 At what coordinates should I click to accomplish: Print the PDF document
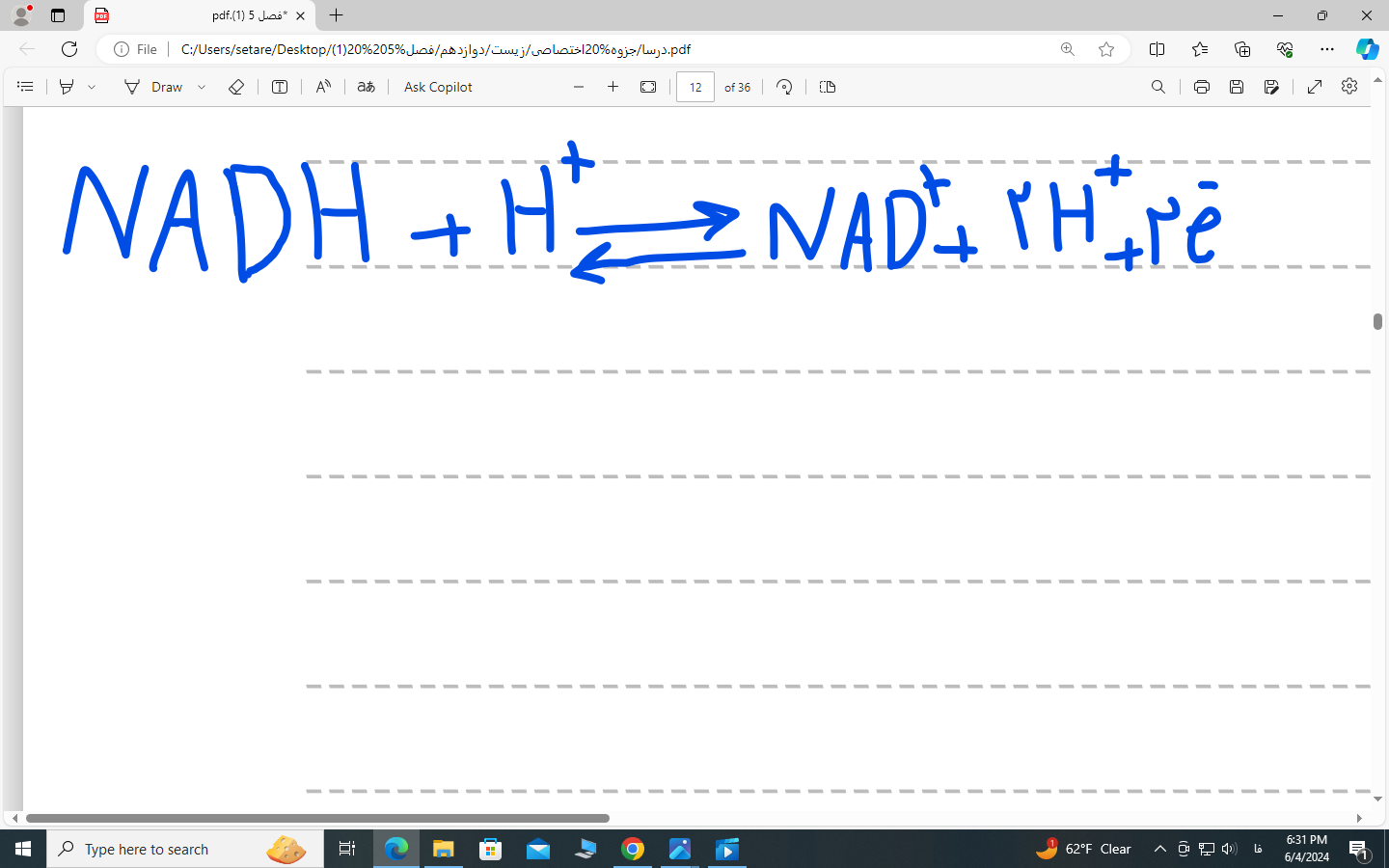[x=1201, y=87]
